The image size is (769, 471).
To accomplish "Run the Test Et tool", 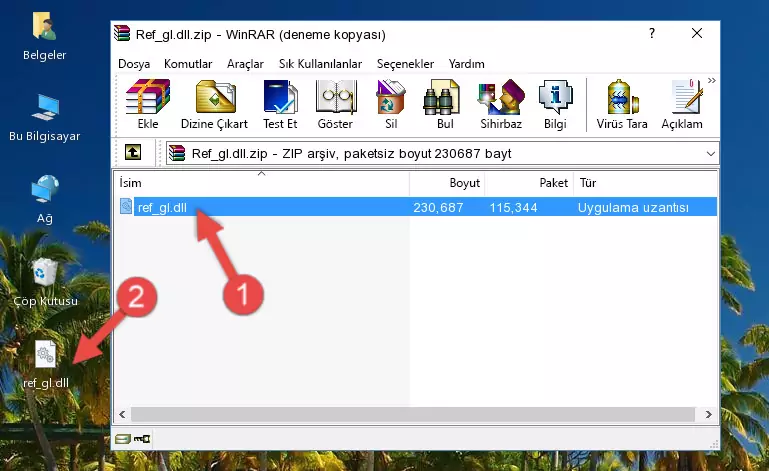I will (280, 104).
